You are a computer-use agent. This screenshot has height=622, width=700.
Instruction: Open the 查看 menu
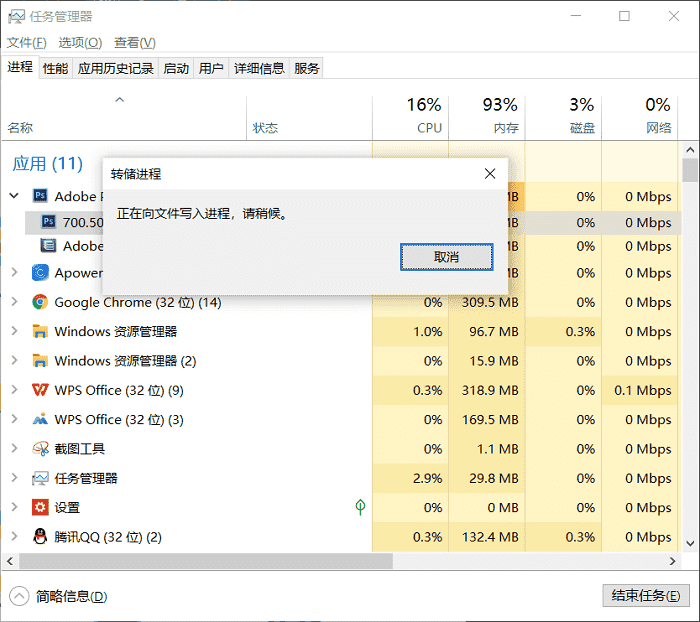[x=135, y=43]
